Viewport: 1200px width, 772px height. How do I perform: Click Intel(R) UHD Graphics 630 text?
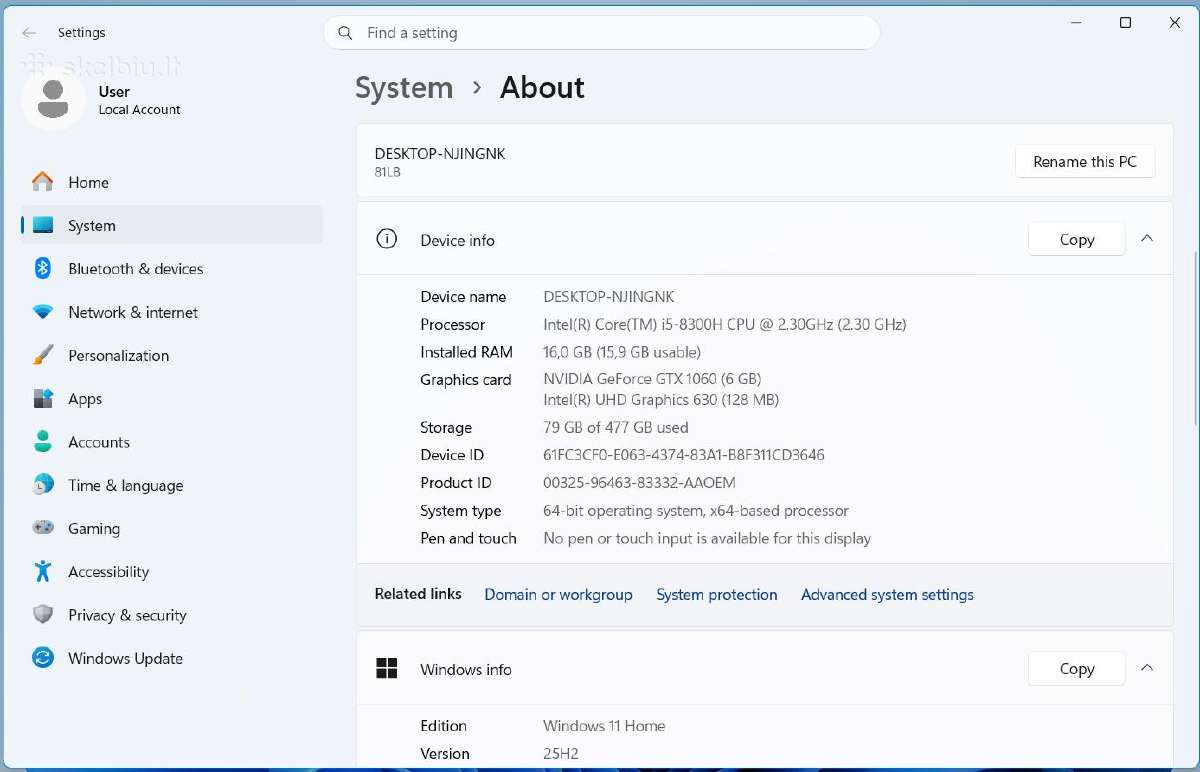(661, 400)
